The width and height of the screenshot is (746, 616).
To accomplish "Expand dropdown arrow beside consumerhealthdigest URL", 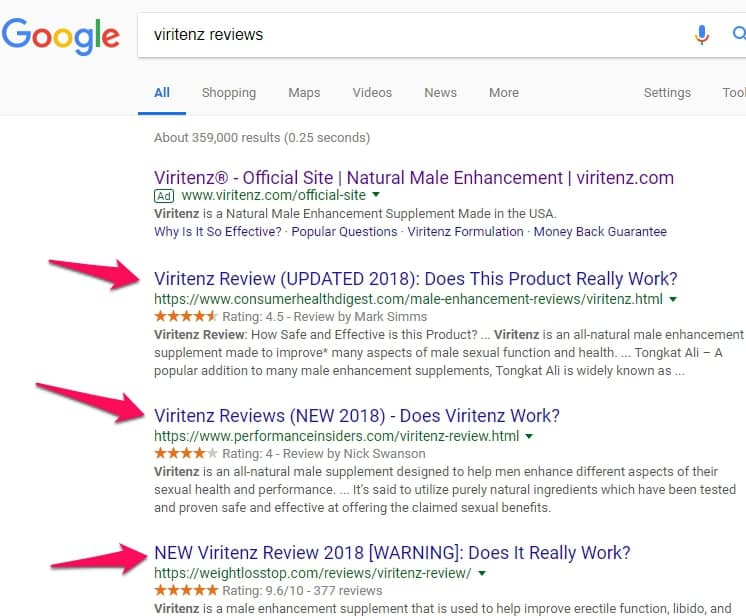I will [x=673, y=299].
